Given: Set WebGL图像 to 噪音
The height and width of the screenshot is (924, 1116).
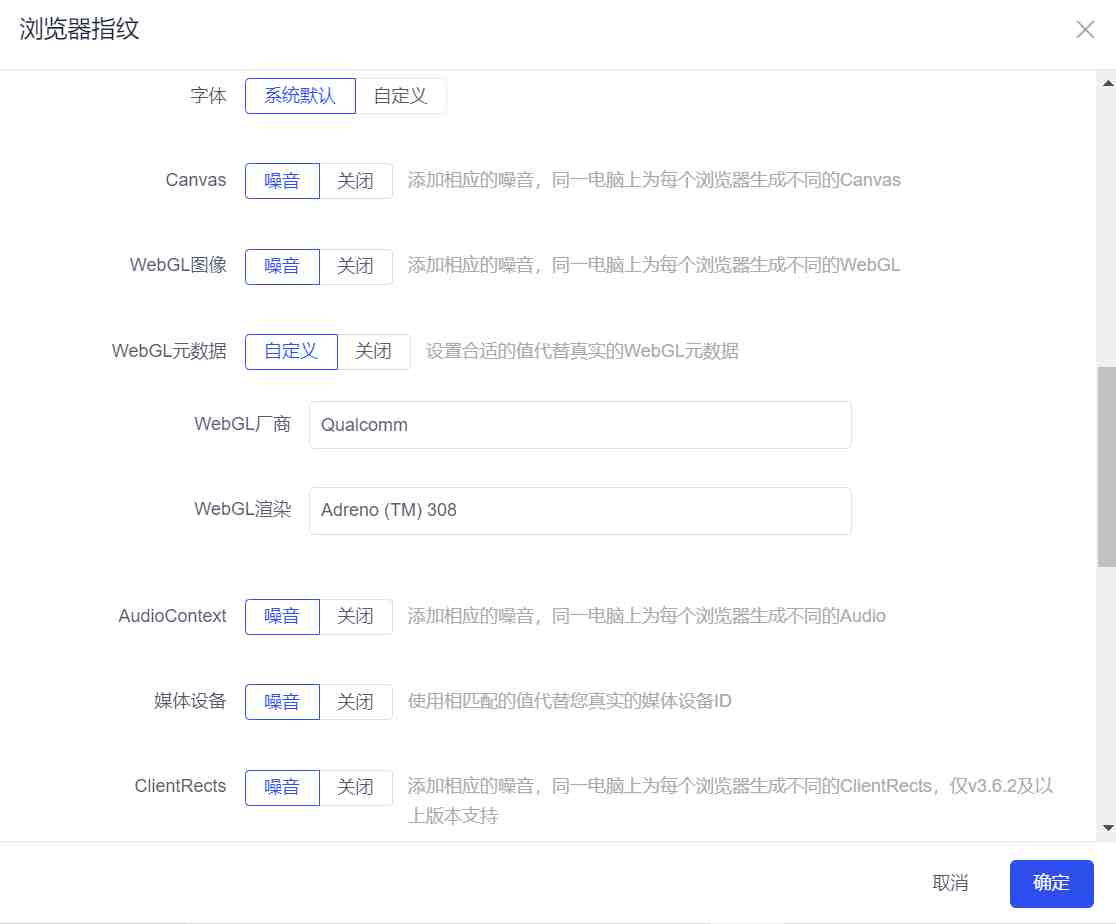Looking at the screenshot, I should click(282, 266).
